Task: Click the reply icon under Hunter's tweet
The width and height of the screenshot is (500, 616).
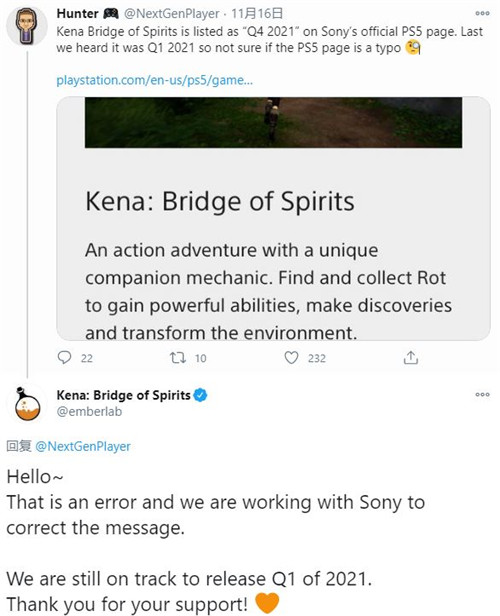Action: tap(64, 358)
